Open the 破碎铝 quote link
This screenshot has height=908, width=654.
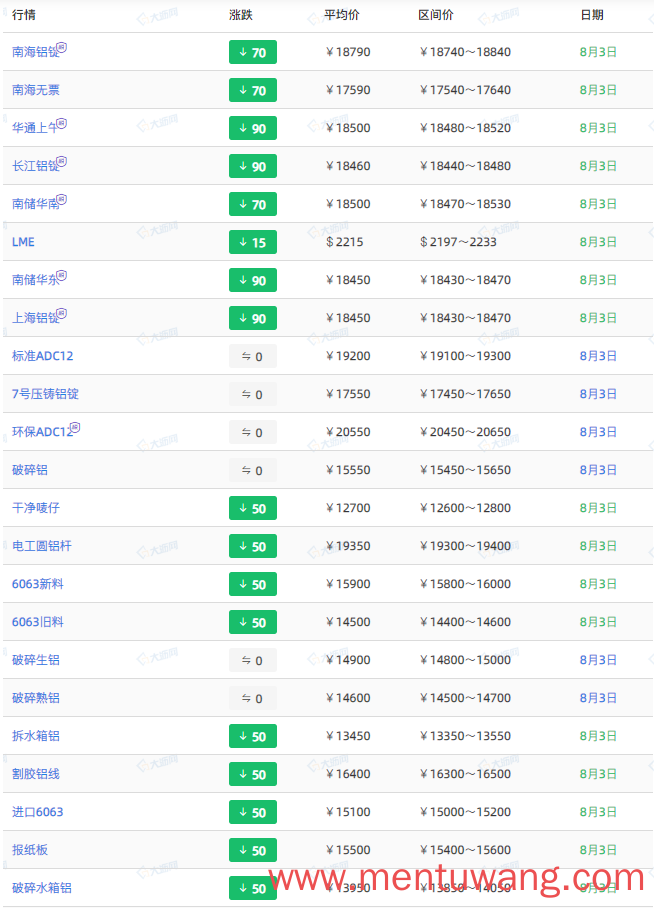tap(30, 470)
